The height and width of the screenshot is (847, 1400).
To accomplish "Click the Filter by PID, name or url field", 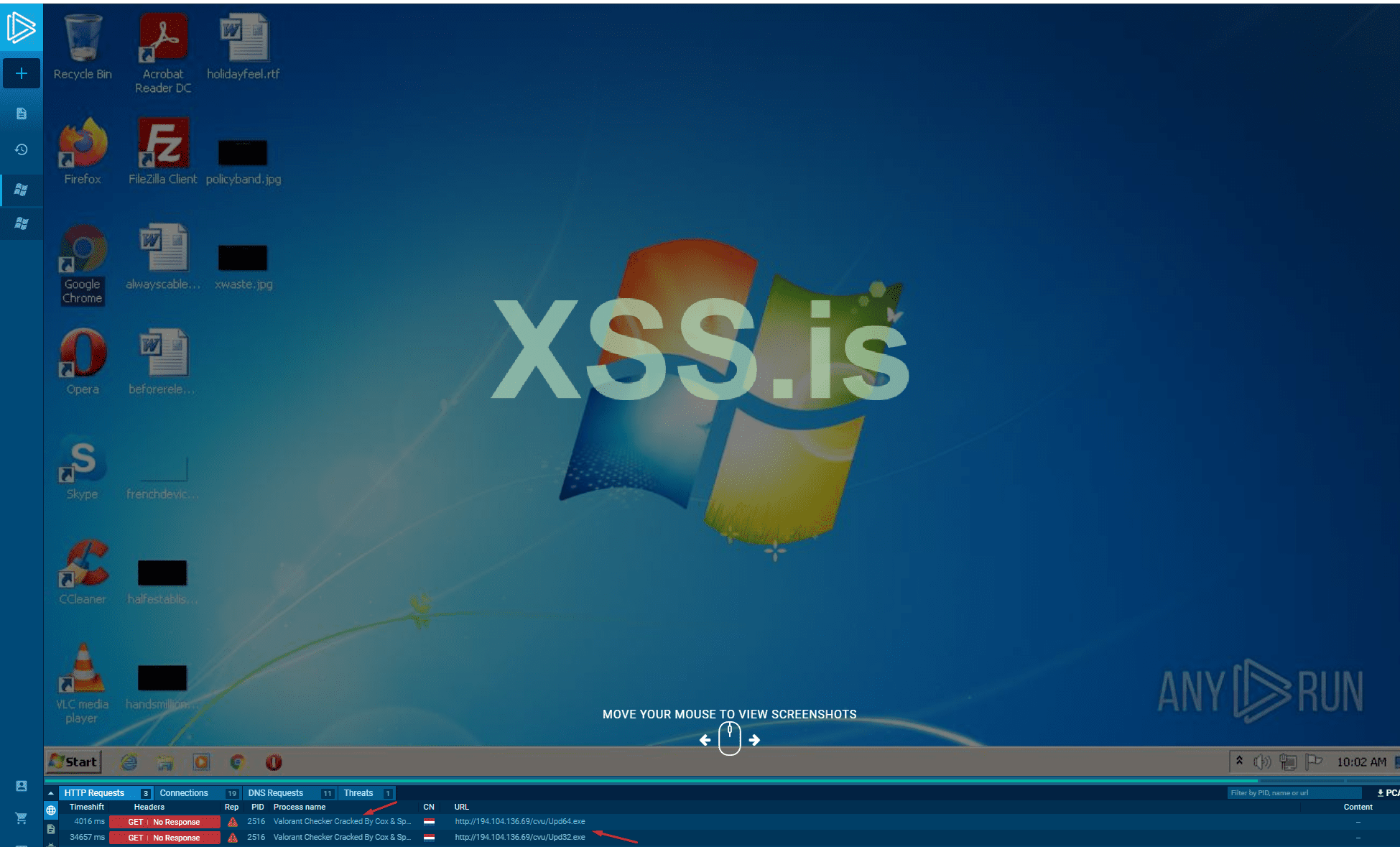I will pyautogui.click(x=1293, y=793).
